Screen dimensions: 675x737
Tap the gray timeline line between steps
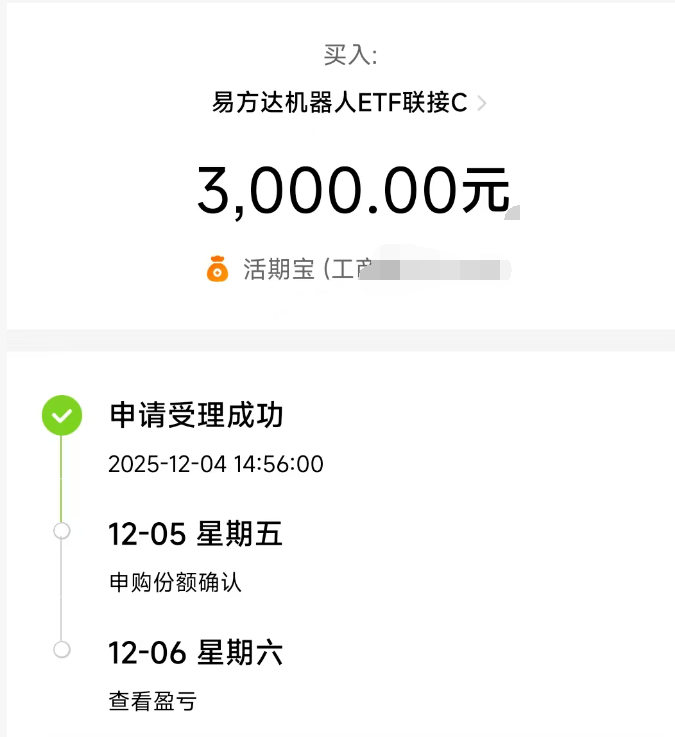click(61, 590)
